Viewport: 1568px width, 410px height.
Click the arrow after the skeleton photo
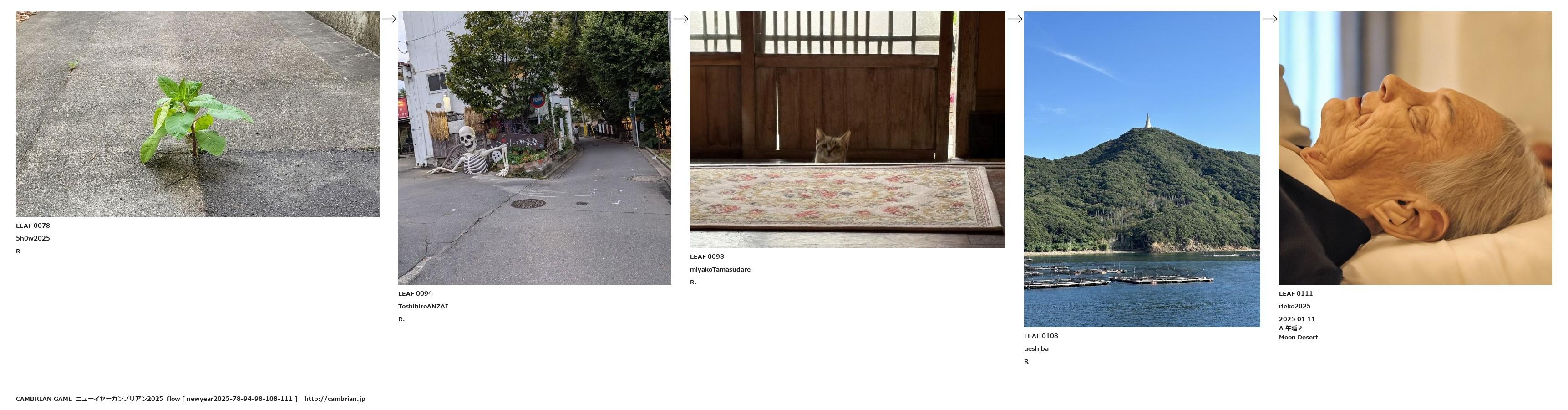click(680, 19)
